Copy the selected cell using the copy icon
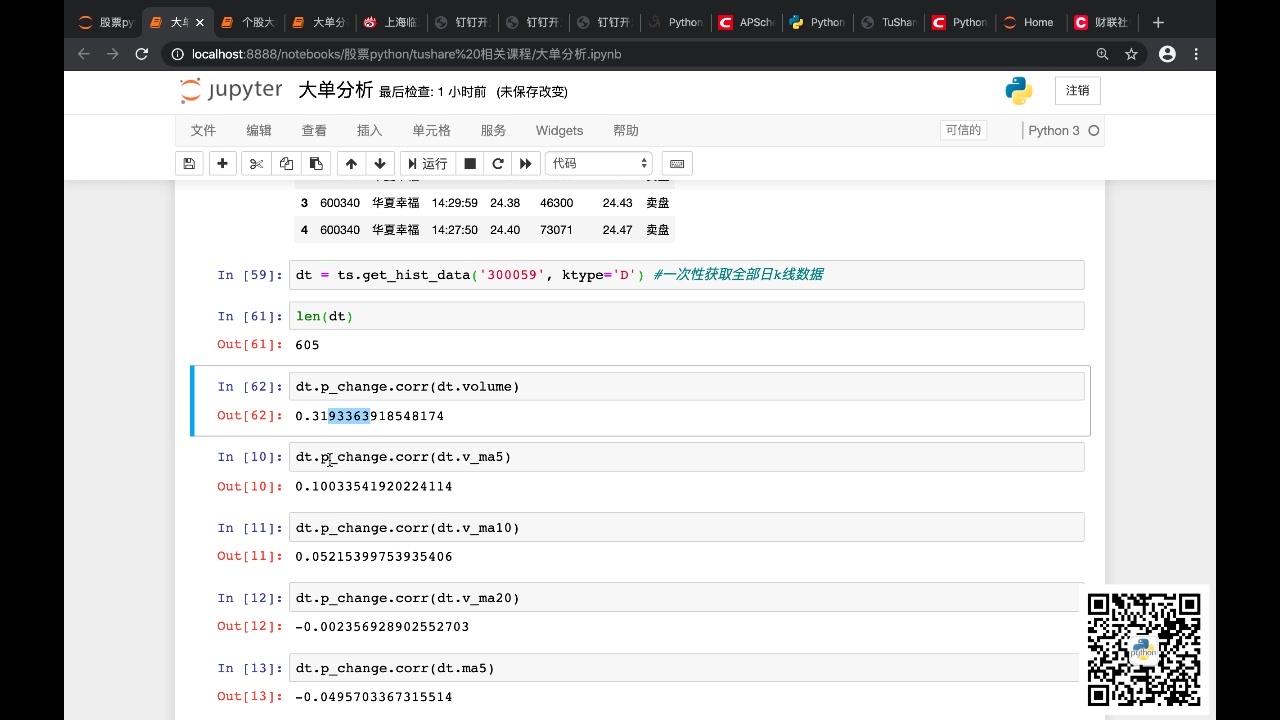 pyautogui.click(x=286, y=163)
